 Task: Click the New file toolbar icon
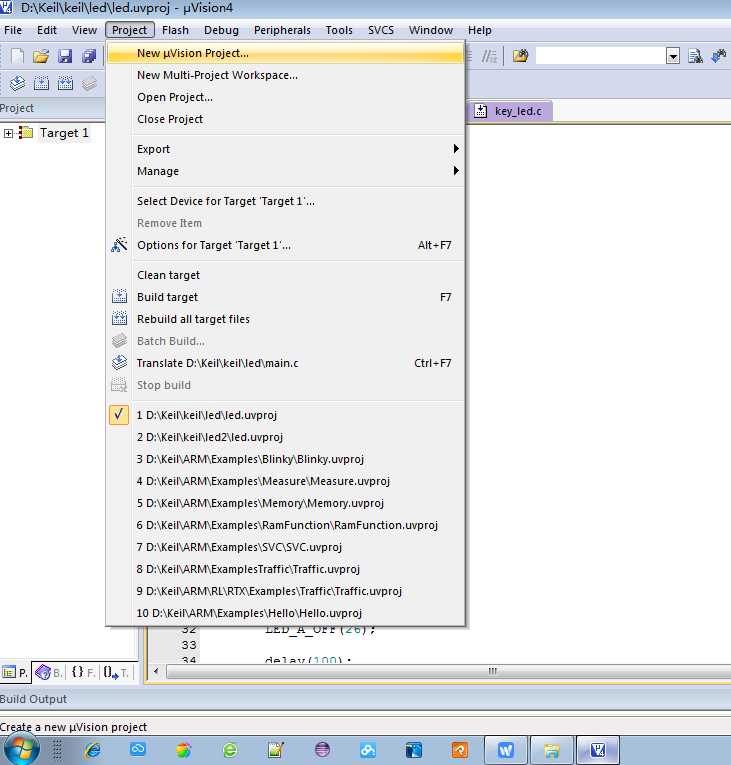tap(18, 56)
